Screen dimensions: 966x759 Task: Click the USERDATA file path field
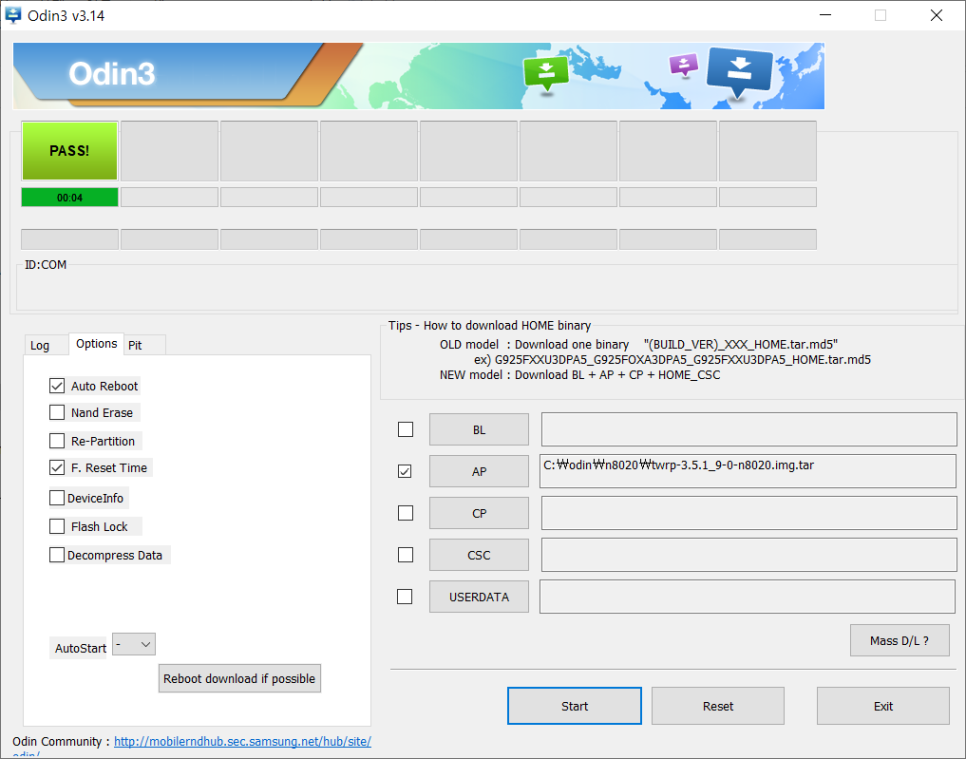748,596
